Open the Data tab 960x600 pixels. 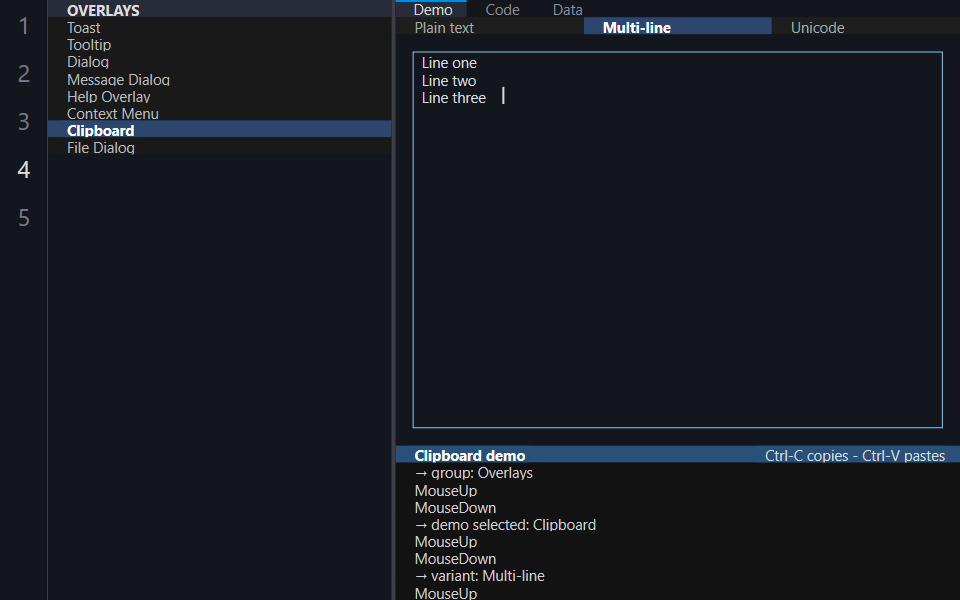pos(568,9)
